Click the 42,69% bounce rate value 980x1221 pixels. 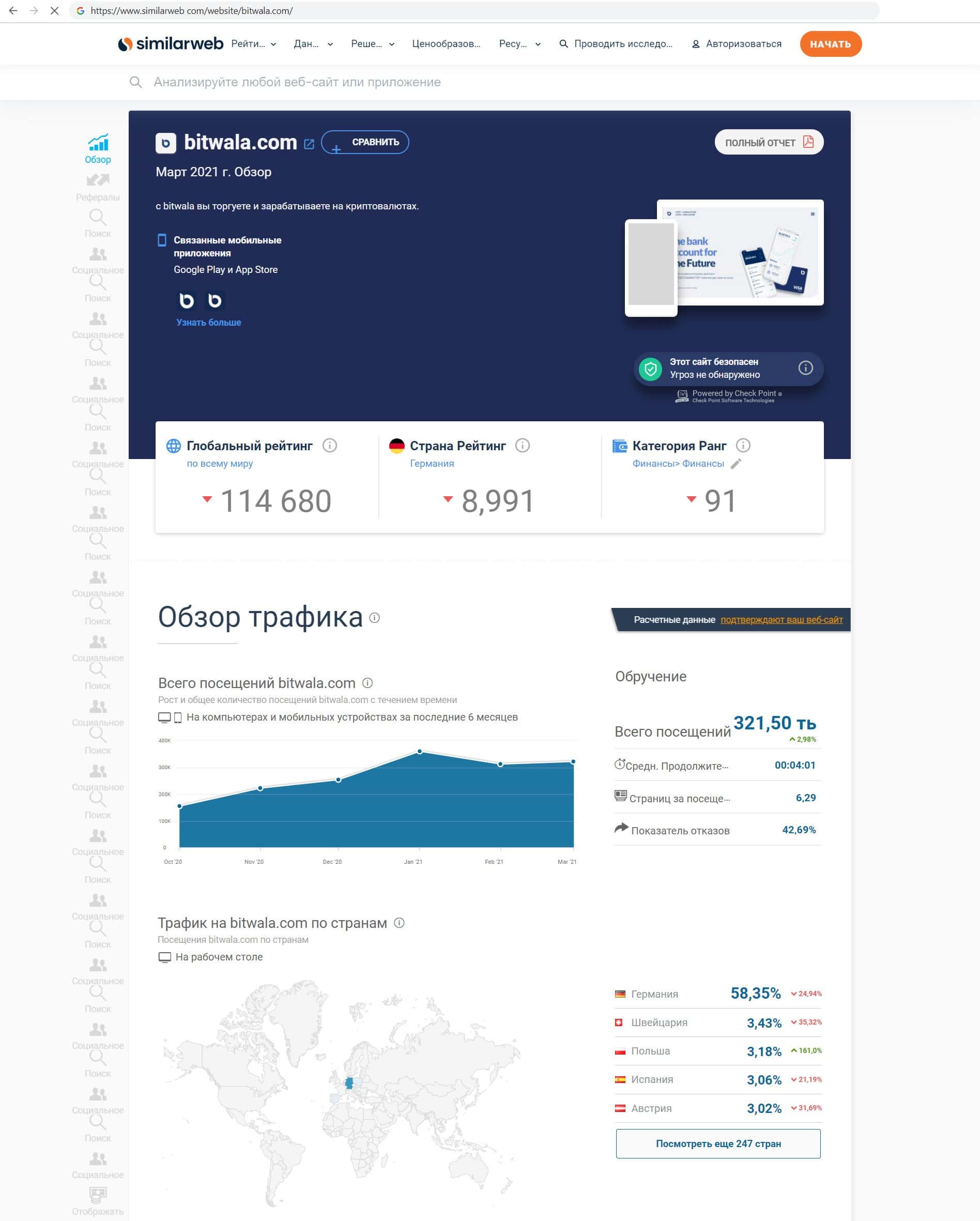coord(799,830)
